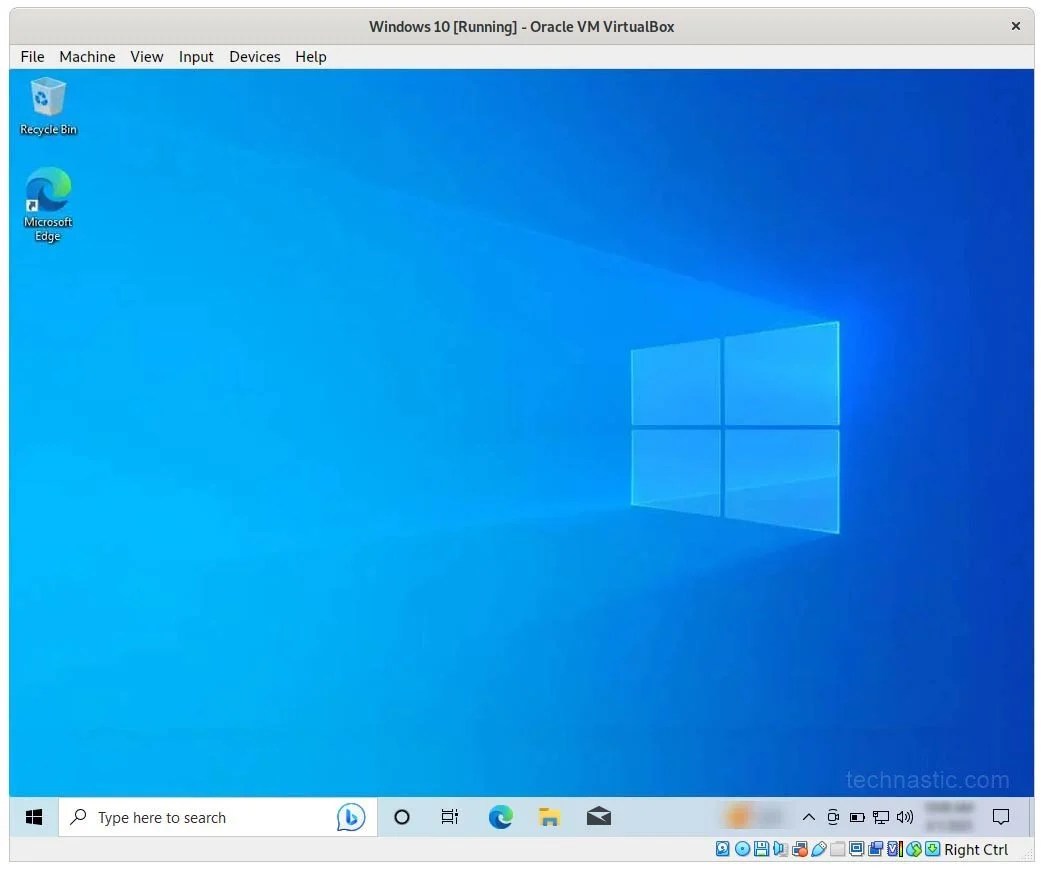Viewport: 1044px width, 871px height.
Task: Click the audio status icon in VirtualBox
Action: (781, 849)
